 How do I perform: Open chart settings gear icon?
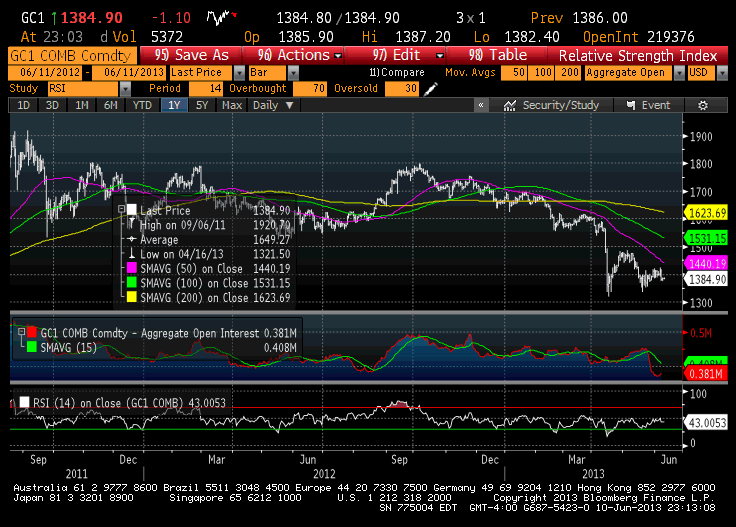[x=703, y=106]
